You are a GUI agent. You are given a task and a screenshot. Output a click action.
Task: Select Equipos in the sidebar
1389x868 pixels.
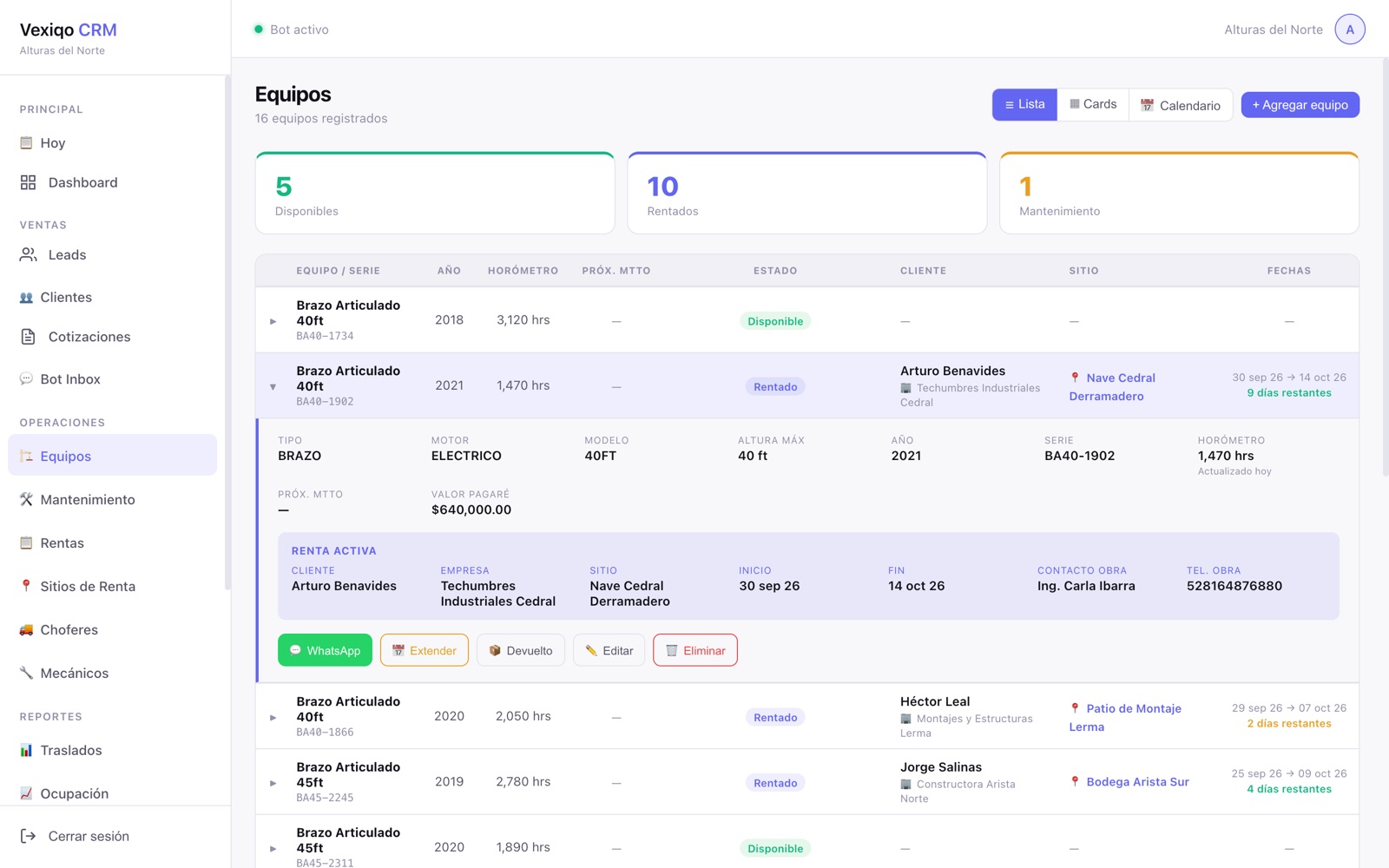112,456
